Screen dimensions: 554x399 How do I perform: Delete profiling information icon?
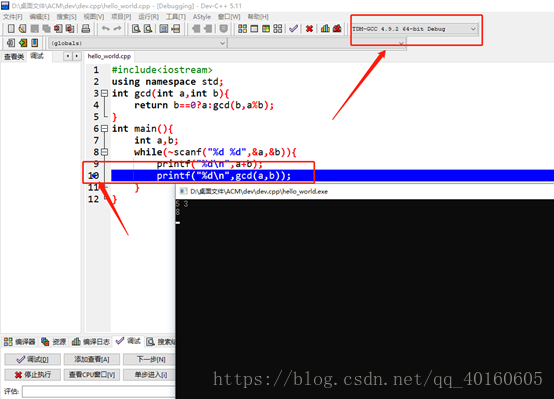pyautogui.click(x=337, y=29)
